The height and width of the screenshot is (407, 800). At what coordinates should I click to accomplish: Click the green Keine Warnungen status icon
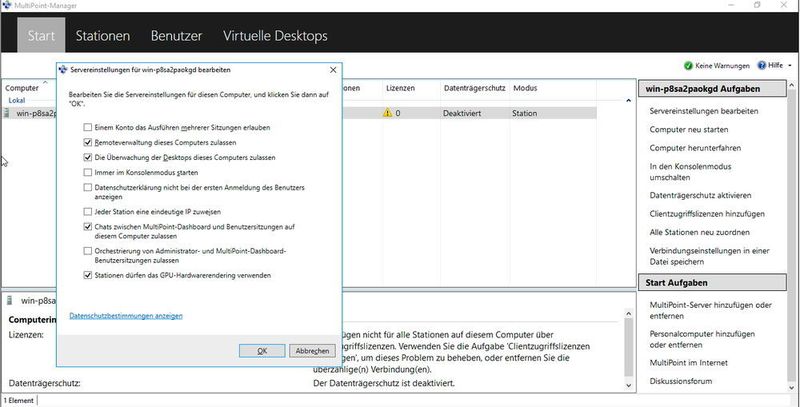pyautogui.click(x=688, y=66)
